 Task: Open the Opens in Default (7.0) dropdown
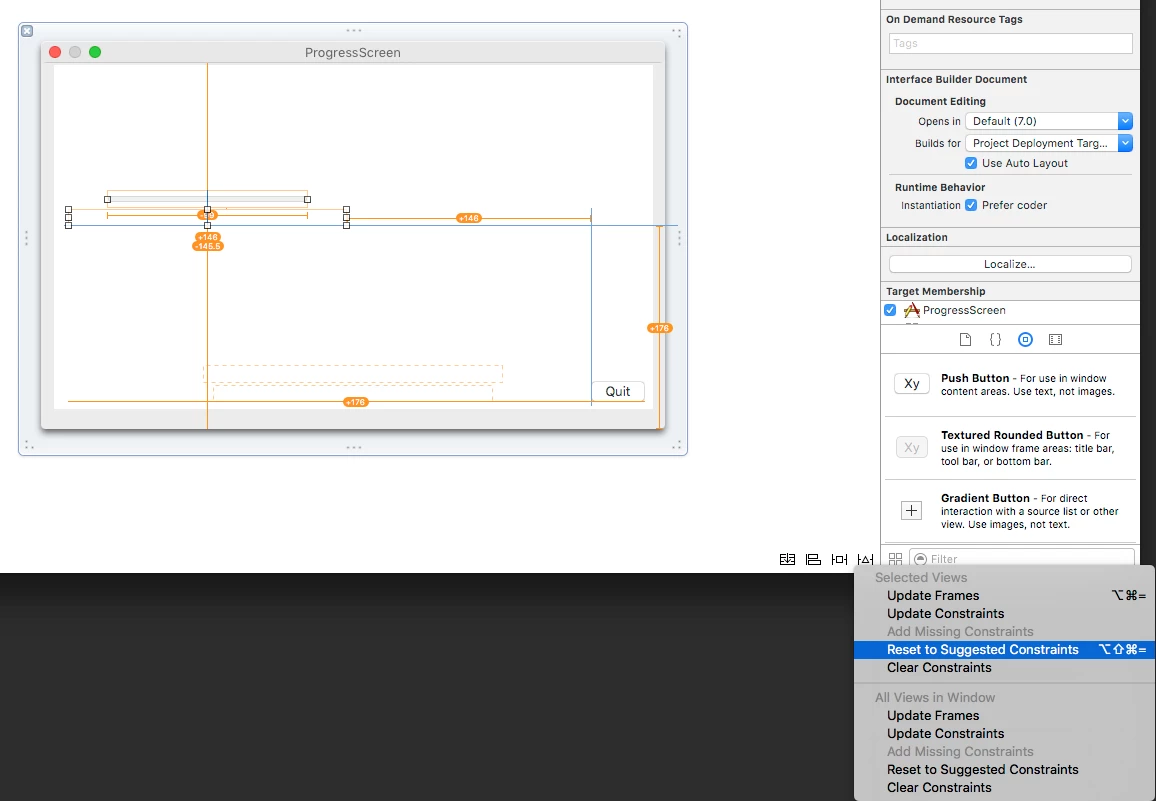click(1048, 121)
